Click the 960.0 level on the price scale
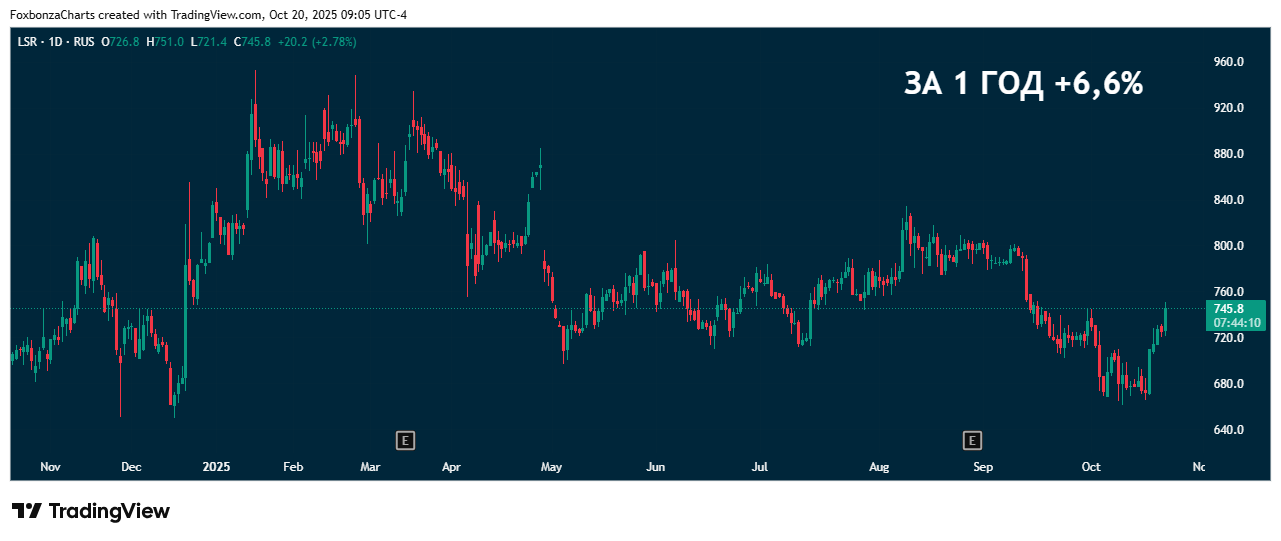The width and height of the screenshot is (1281, 541). point(1227,62)
